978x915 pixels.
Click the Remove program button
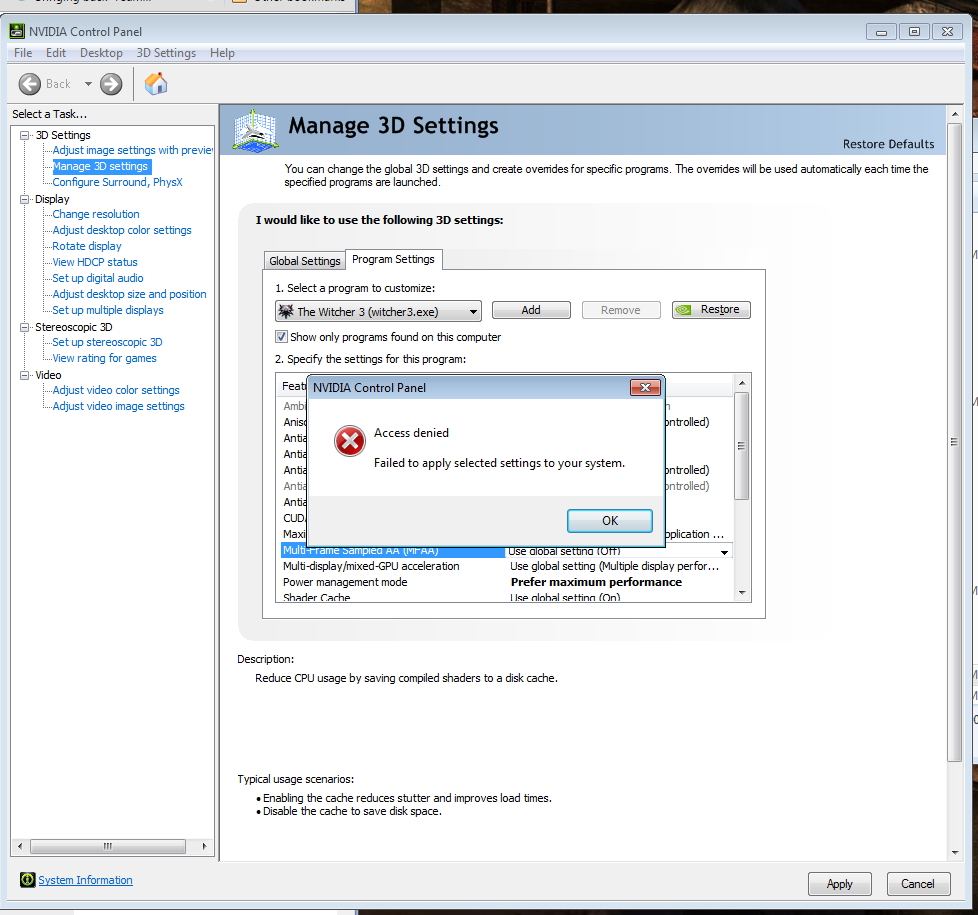coord(621,310)
